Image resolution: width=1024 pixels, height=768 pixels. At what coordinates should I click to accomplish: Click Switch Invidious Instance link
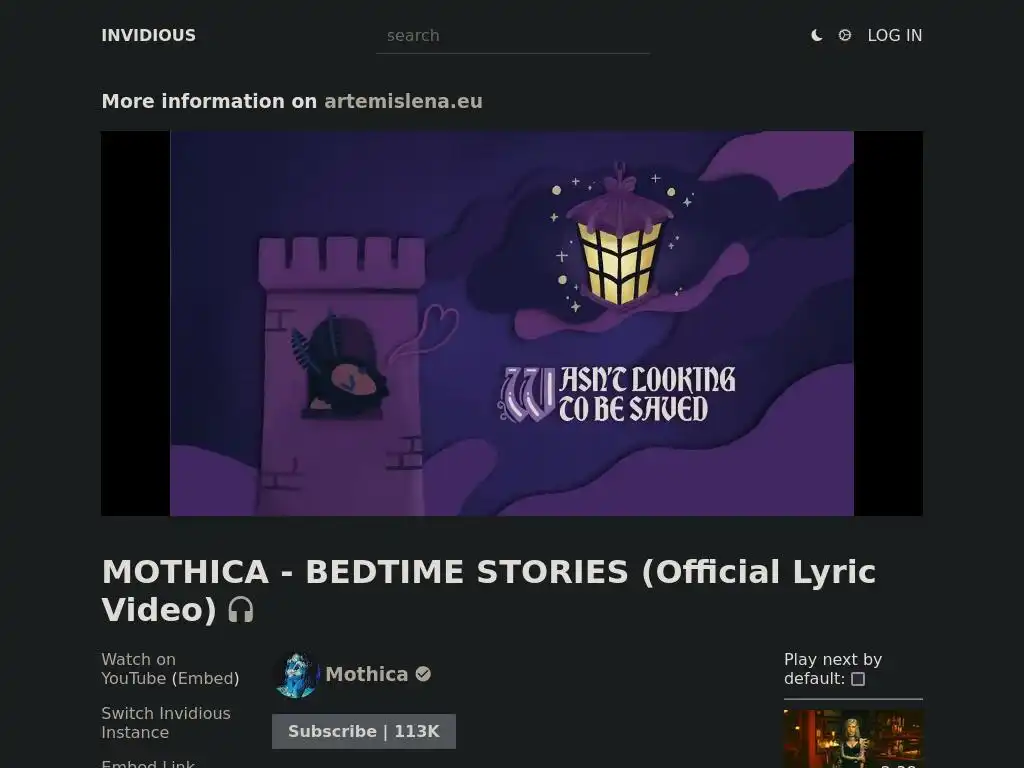166,723
